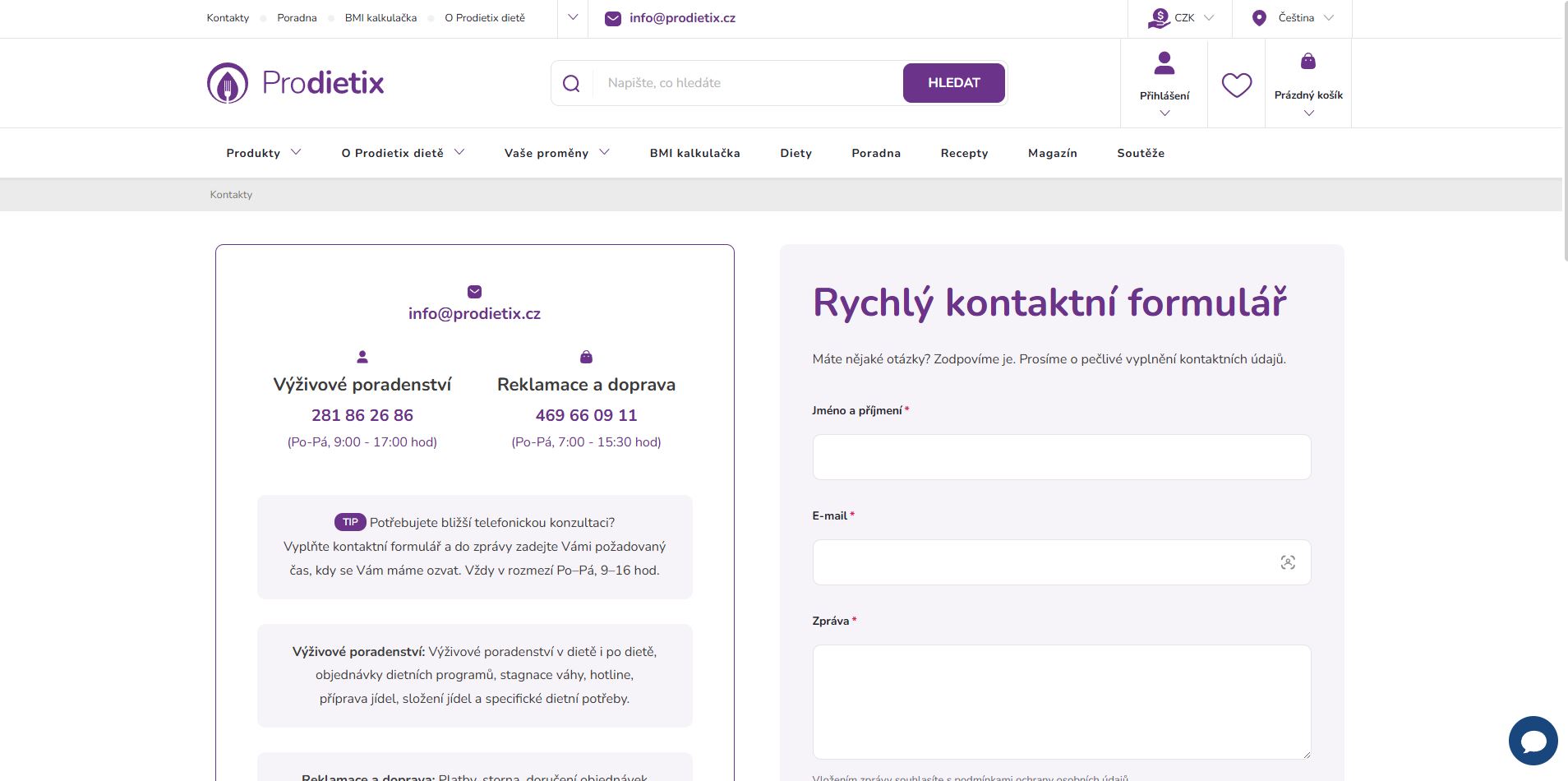Click Kontakty link in top bar
Screen dimensions: 1568x781
pyautogui.click(x=228, y=18)
